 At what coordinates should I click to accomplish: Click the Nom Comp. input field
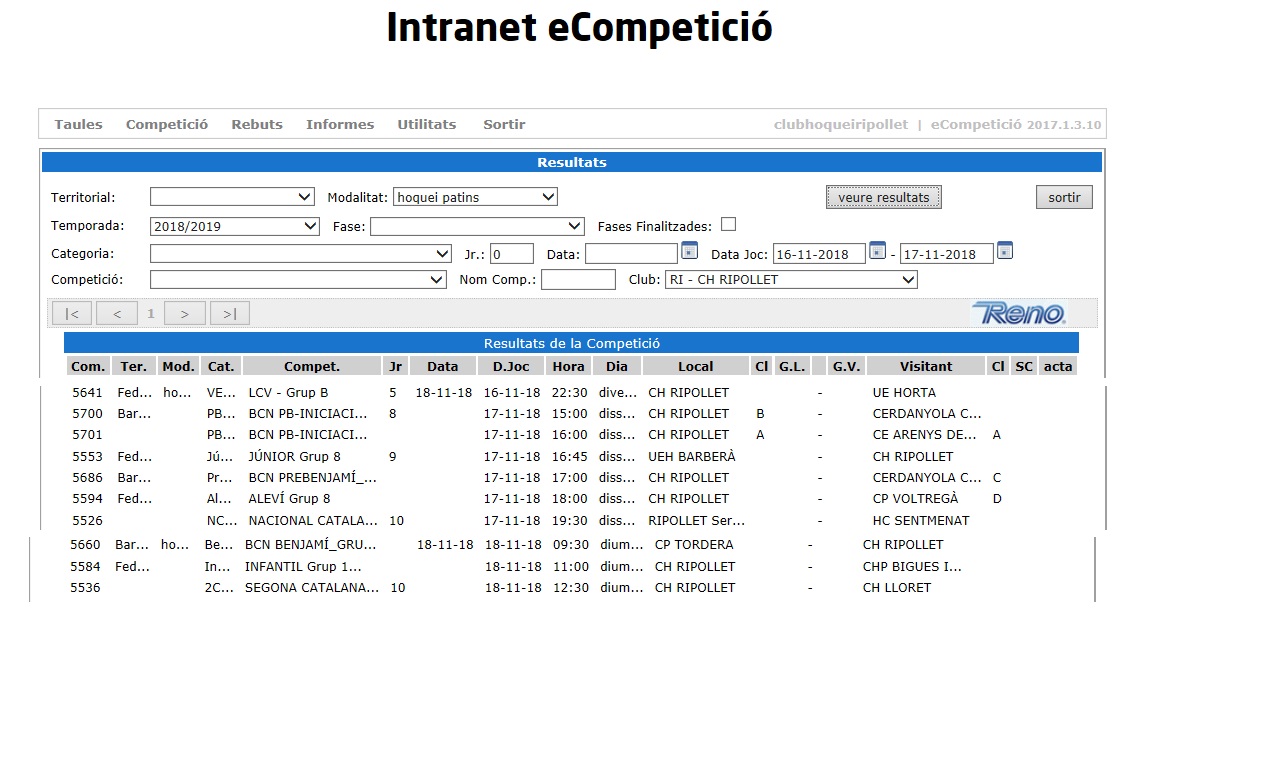coord(578,280)
